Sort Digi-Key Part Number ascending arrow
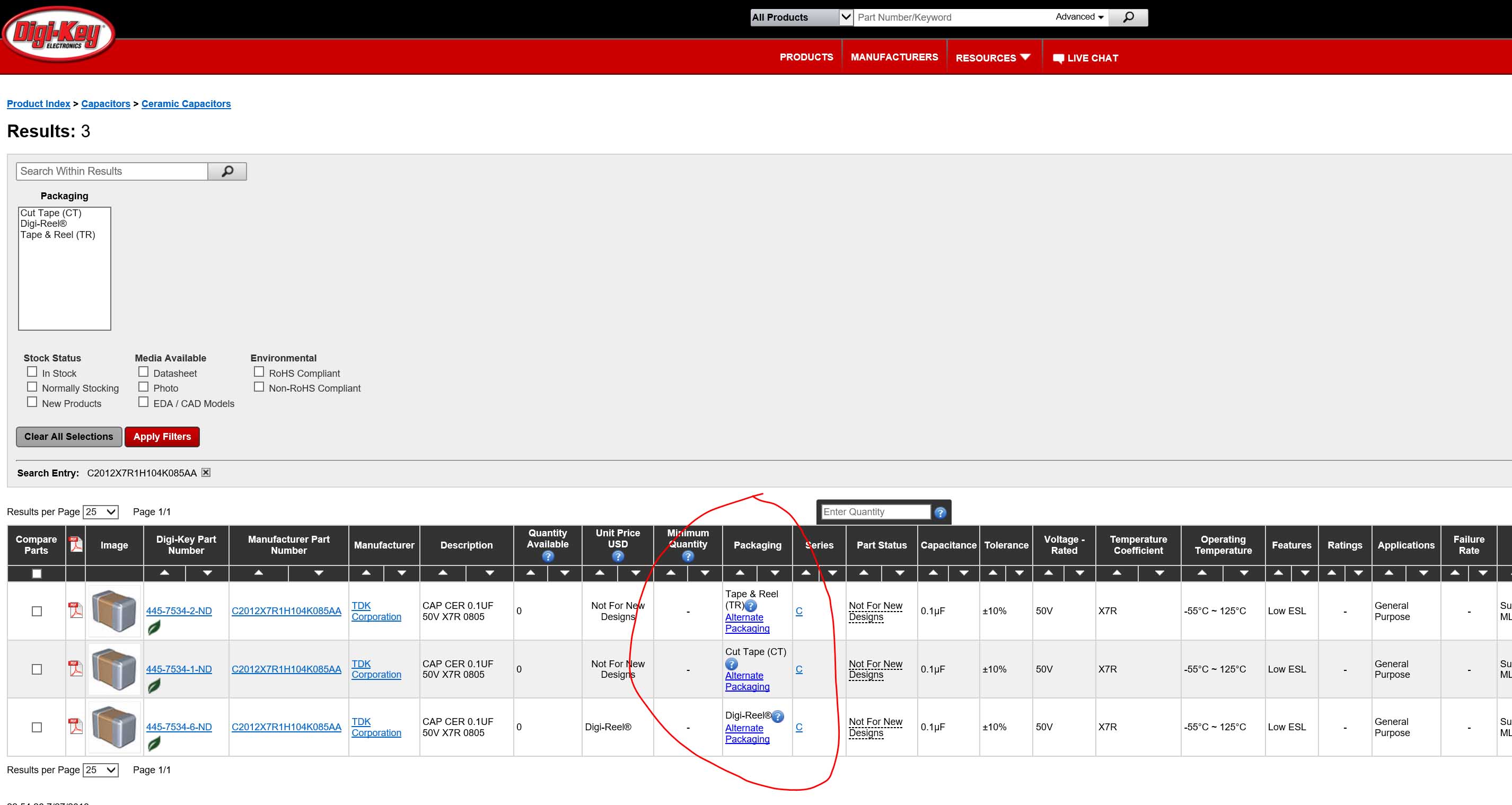The height and width of the screenshot is (805, 1512). coord(164,573)
